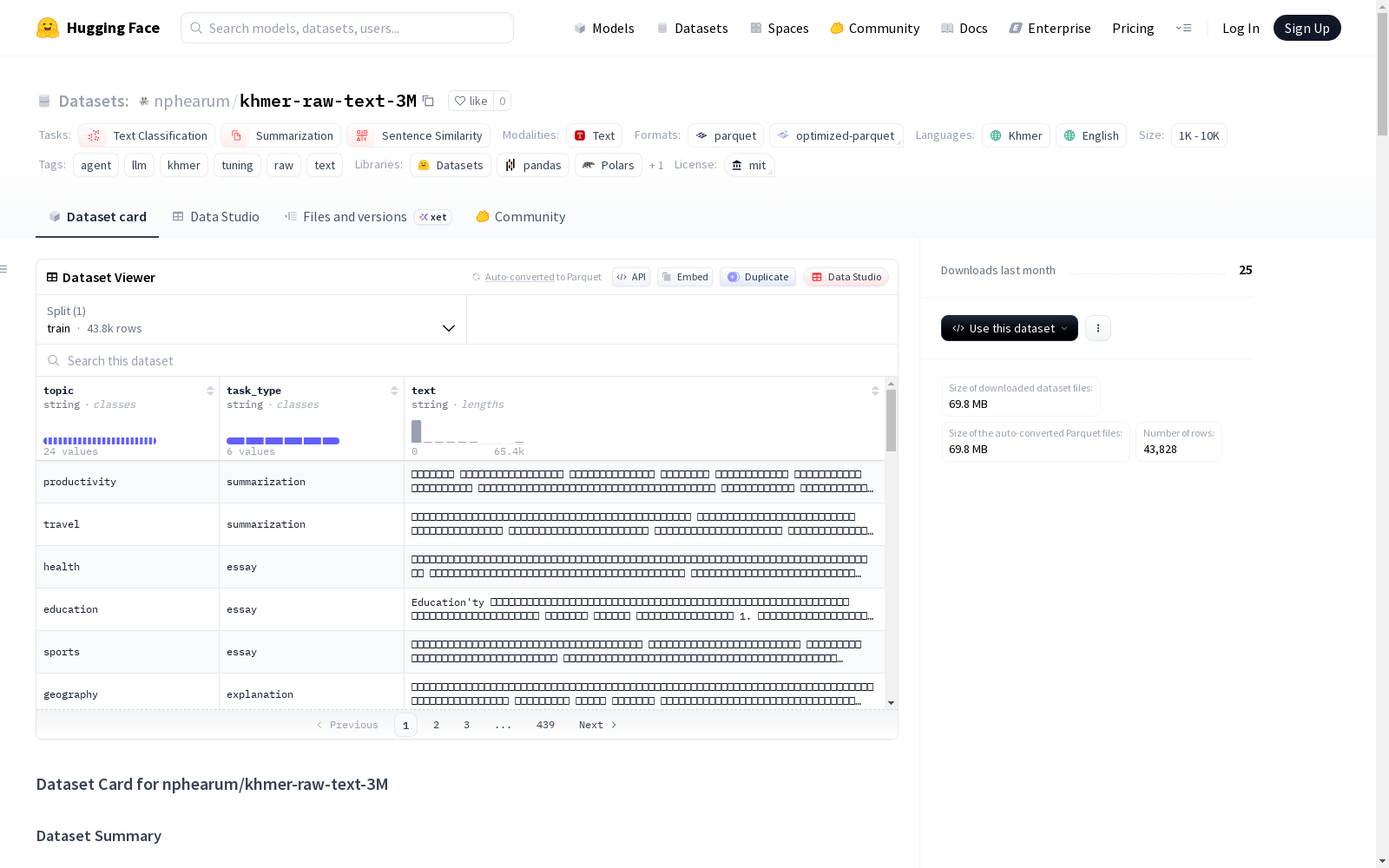Select the productivity topic cell

pyautogui.click(x=128, y=482)
